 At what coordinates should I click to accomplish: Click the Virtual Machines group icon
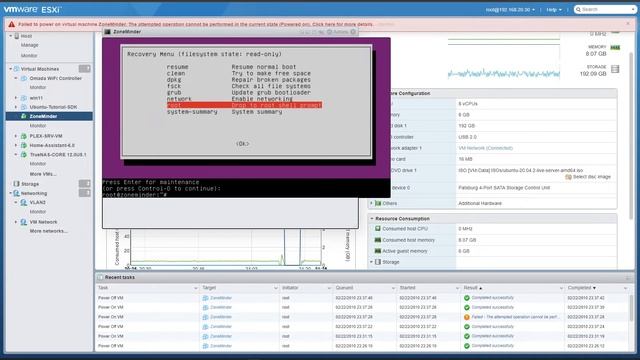[16, 69]
